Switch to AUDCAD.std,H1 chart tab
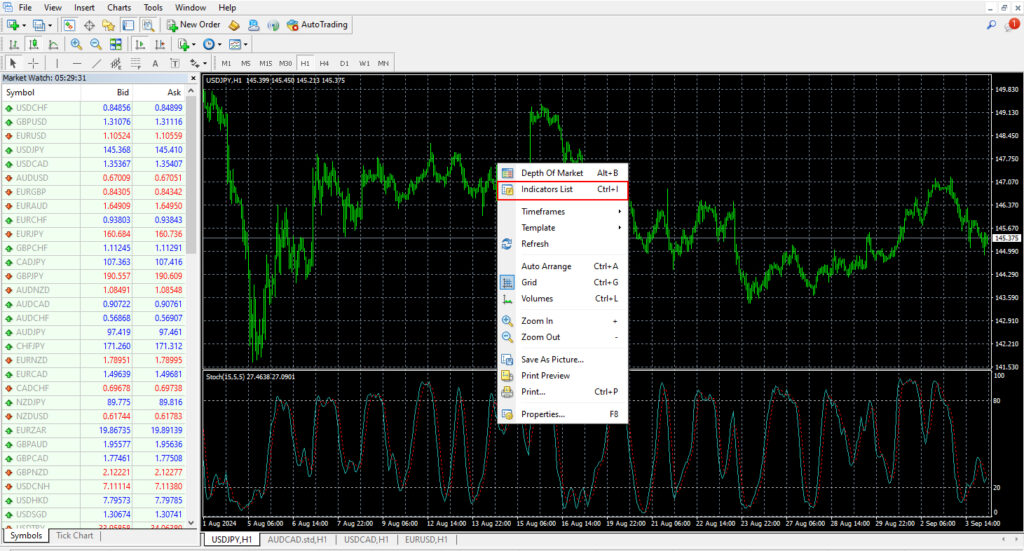 (297, 540)
